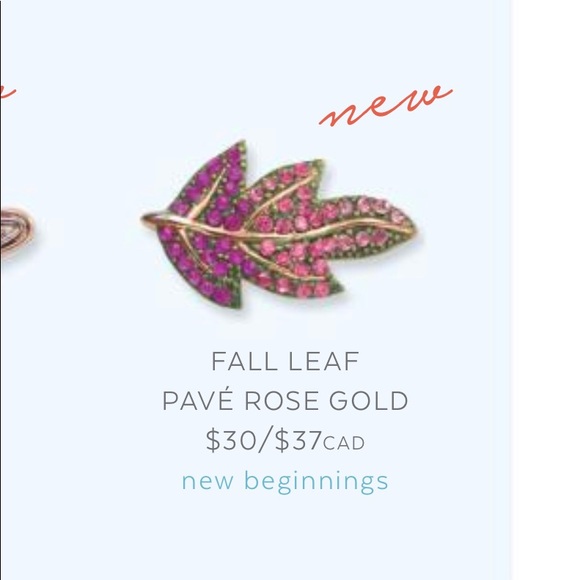580x580 pixels.
Task: Click the word "GOLD" in product name
Action: (368, 401)
